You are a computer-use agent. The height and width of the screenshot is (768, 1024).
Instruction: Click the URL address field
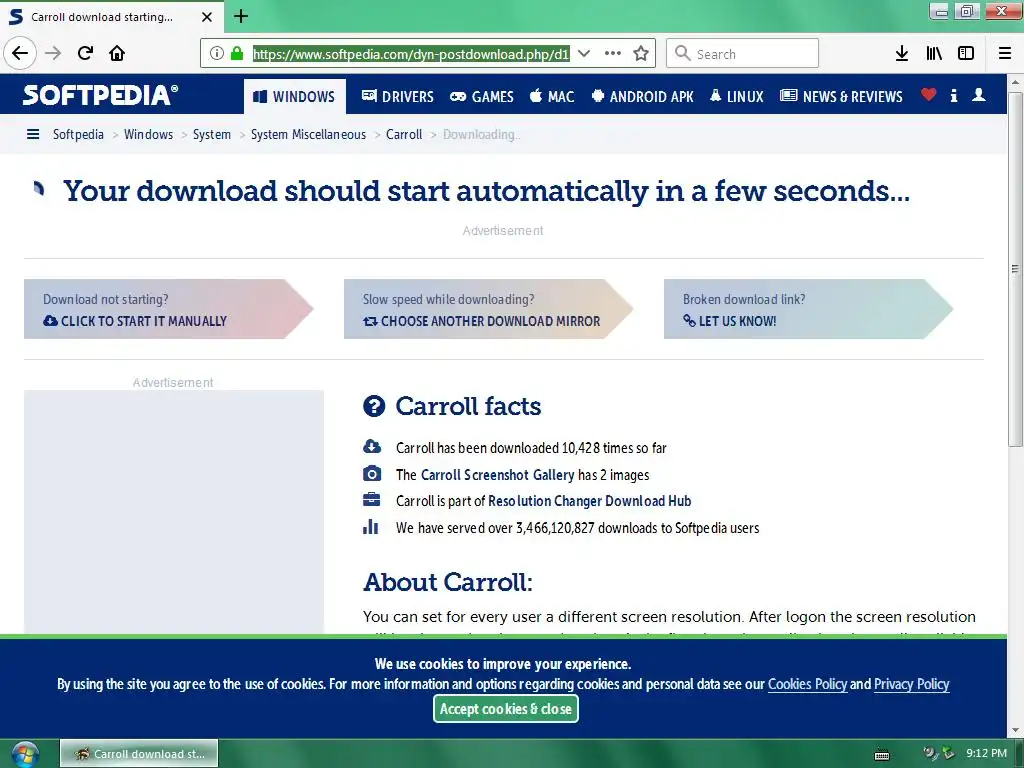(411, 54)
